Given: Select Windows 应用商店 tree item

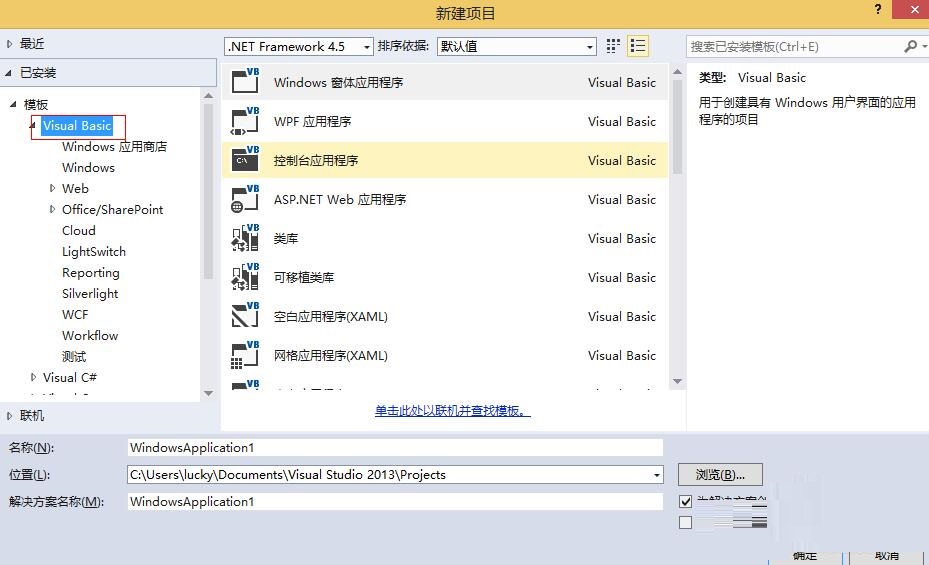Looking at the screenshot, I should 114,146.
